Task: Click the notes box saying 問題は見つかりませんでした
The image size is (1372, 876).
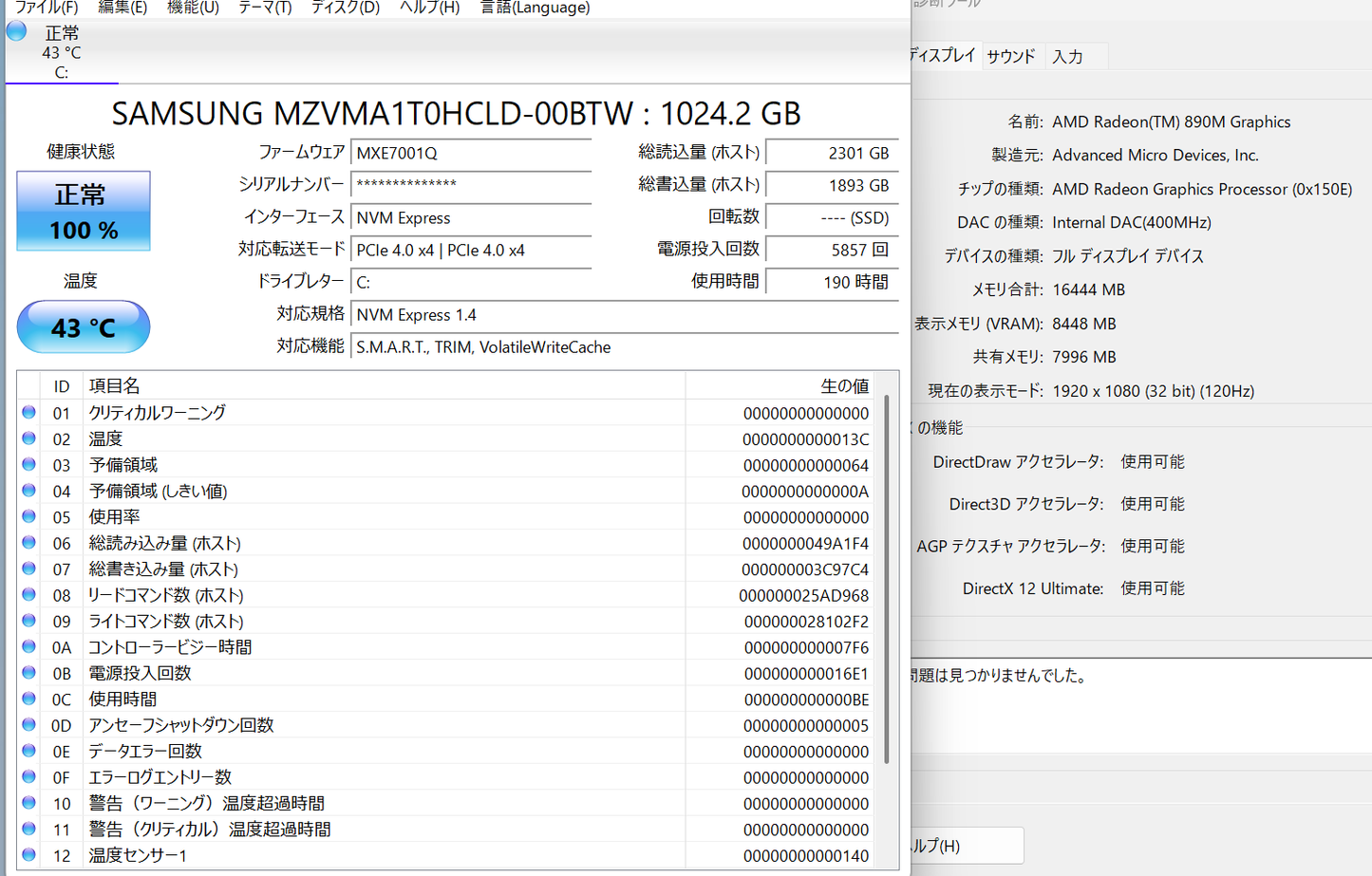Action: (x=1141, y=707)
